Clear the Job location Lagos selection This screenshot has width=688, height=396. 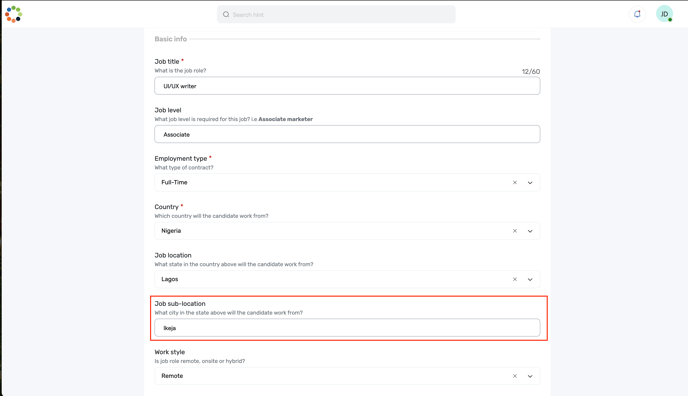click(x=515, y=279)
